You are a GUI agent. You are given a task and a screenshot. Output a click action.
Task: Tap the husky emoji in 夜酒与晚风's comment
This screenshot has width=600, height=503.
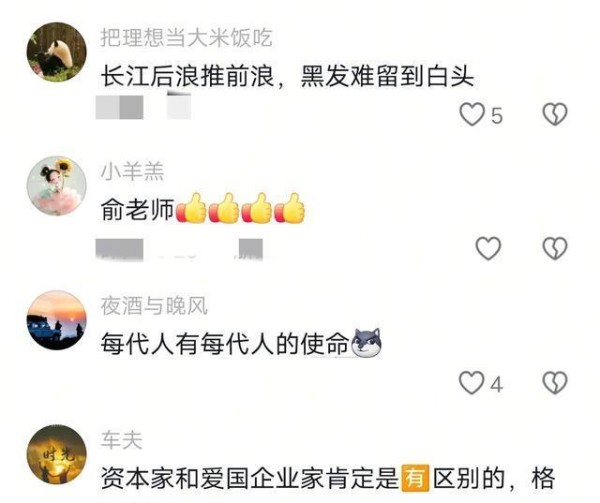367,343
